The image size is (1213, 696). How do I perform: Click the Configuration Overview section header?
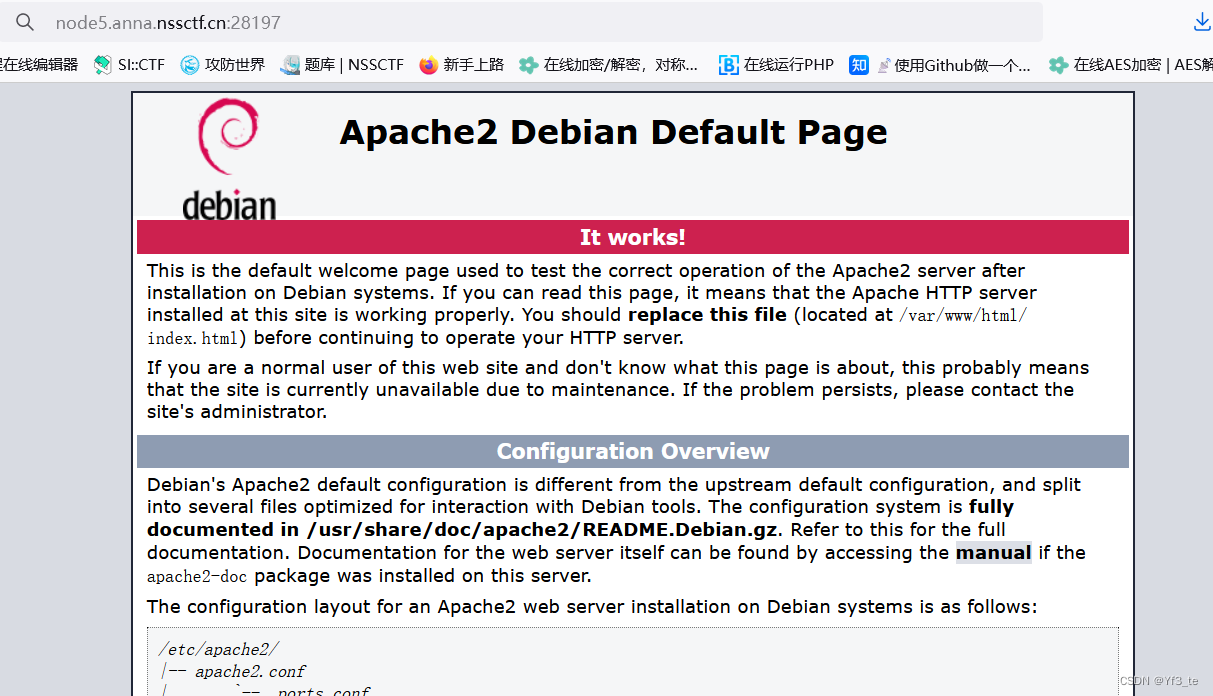tap(633, 451)
